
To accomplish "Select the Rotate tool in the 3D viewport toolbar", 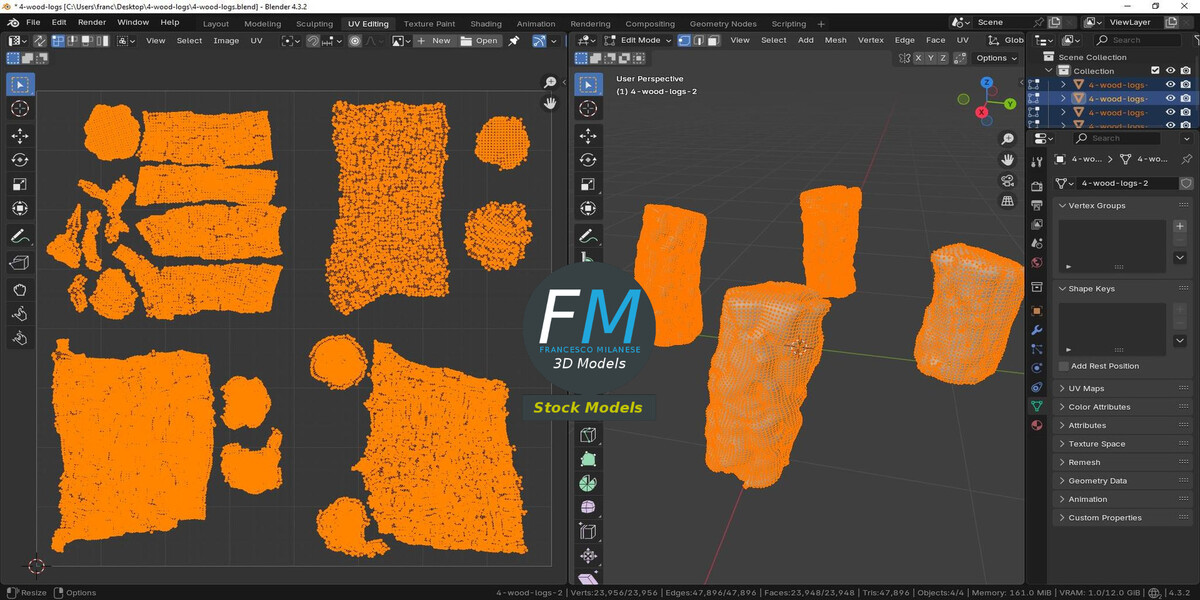I will [x=588, y=160].
